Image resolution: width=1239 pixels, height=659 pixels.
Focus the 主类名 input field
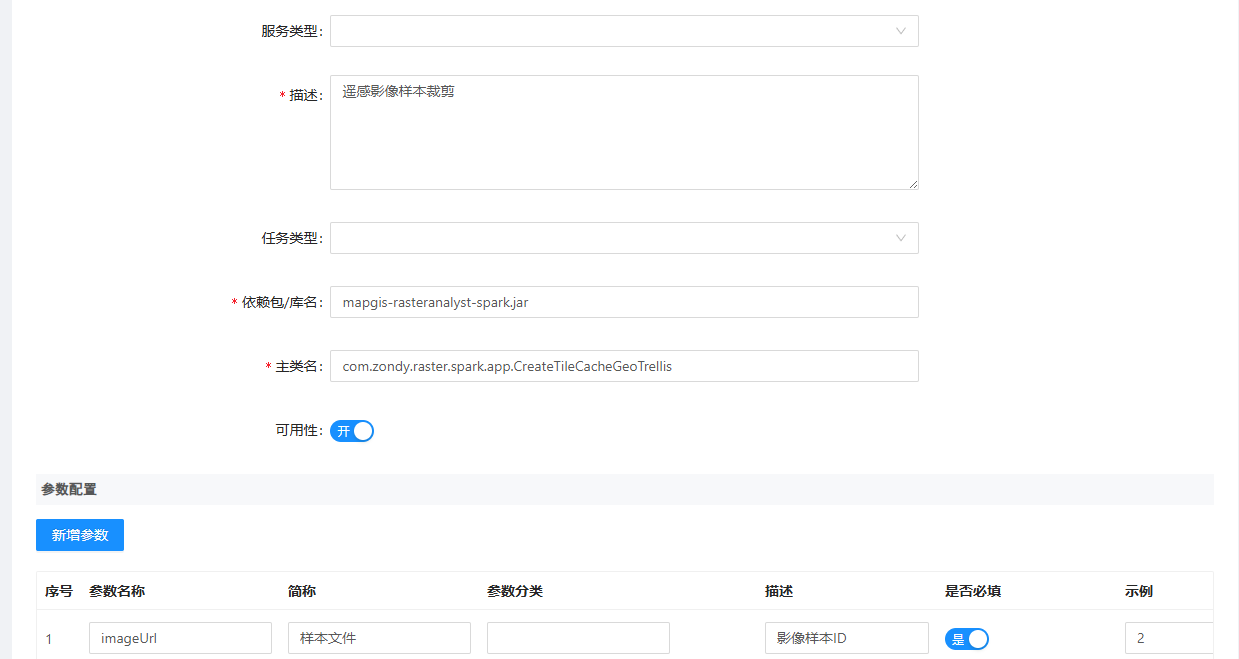tap(623, 366)
